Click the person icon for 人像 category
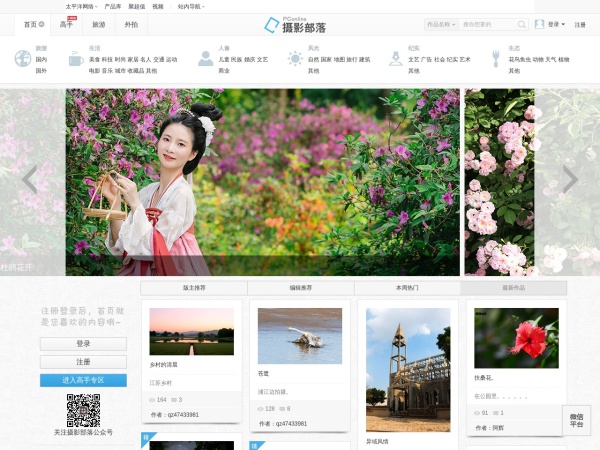The width and height of the screenshot is (600, 450). (205, 59)
